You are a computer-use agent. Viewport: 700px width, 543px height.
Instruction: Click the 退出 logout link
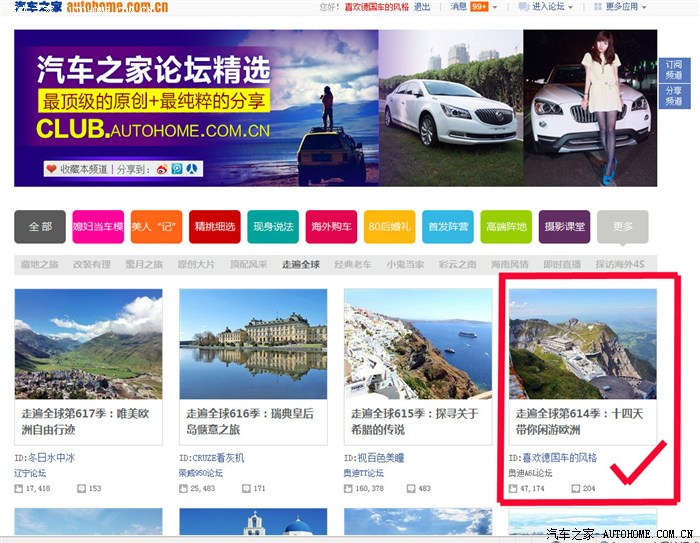pyautogui.click(x=422, y=7)
